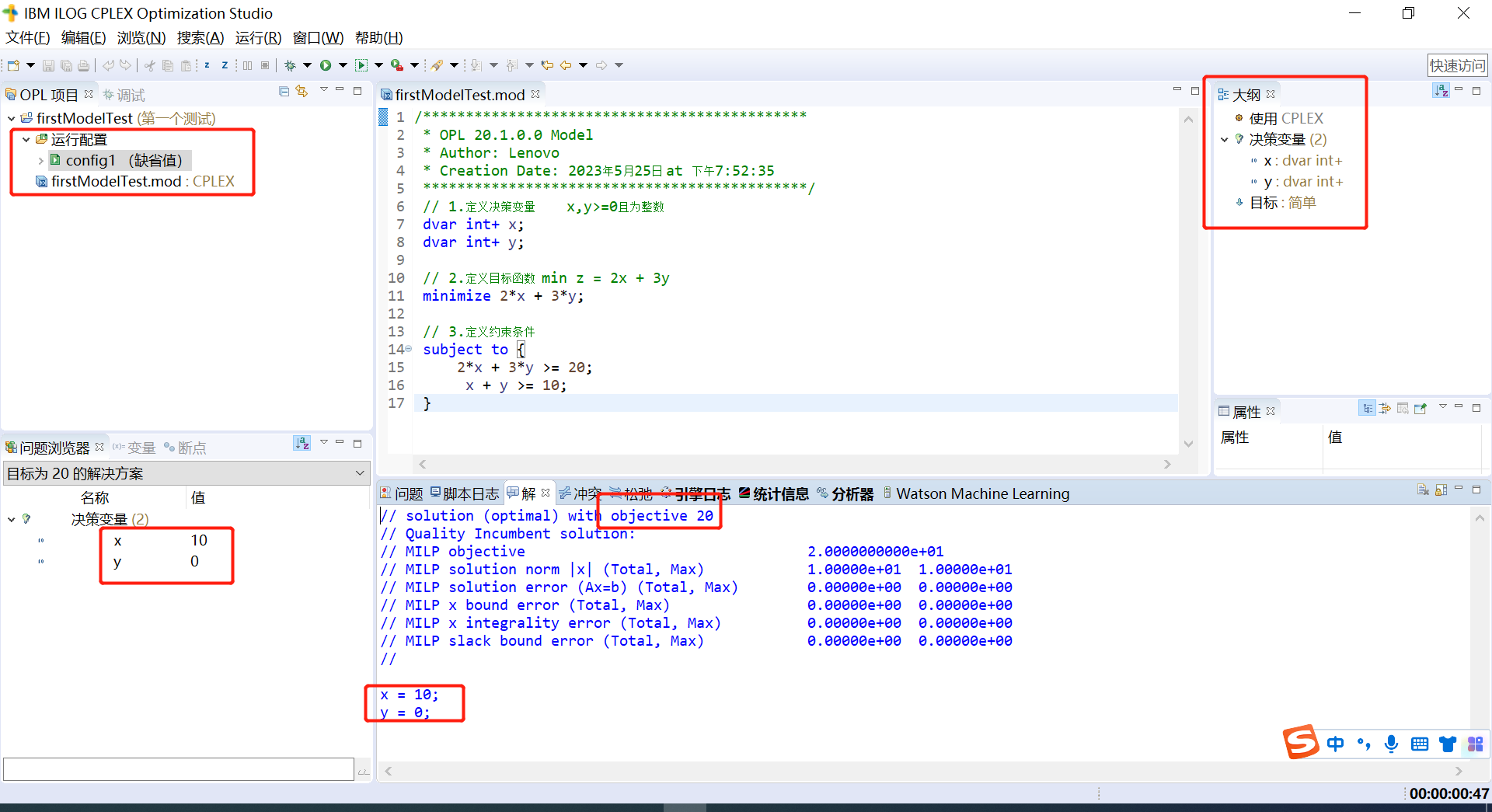Click Link with Editor in the OPL project panel
Viewport: 1492px width, 812px height.
click(x=302, y=92)
